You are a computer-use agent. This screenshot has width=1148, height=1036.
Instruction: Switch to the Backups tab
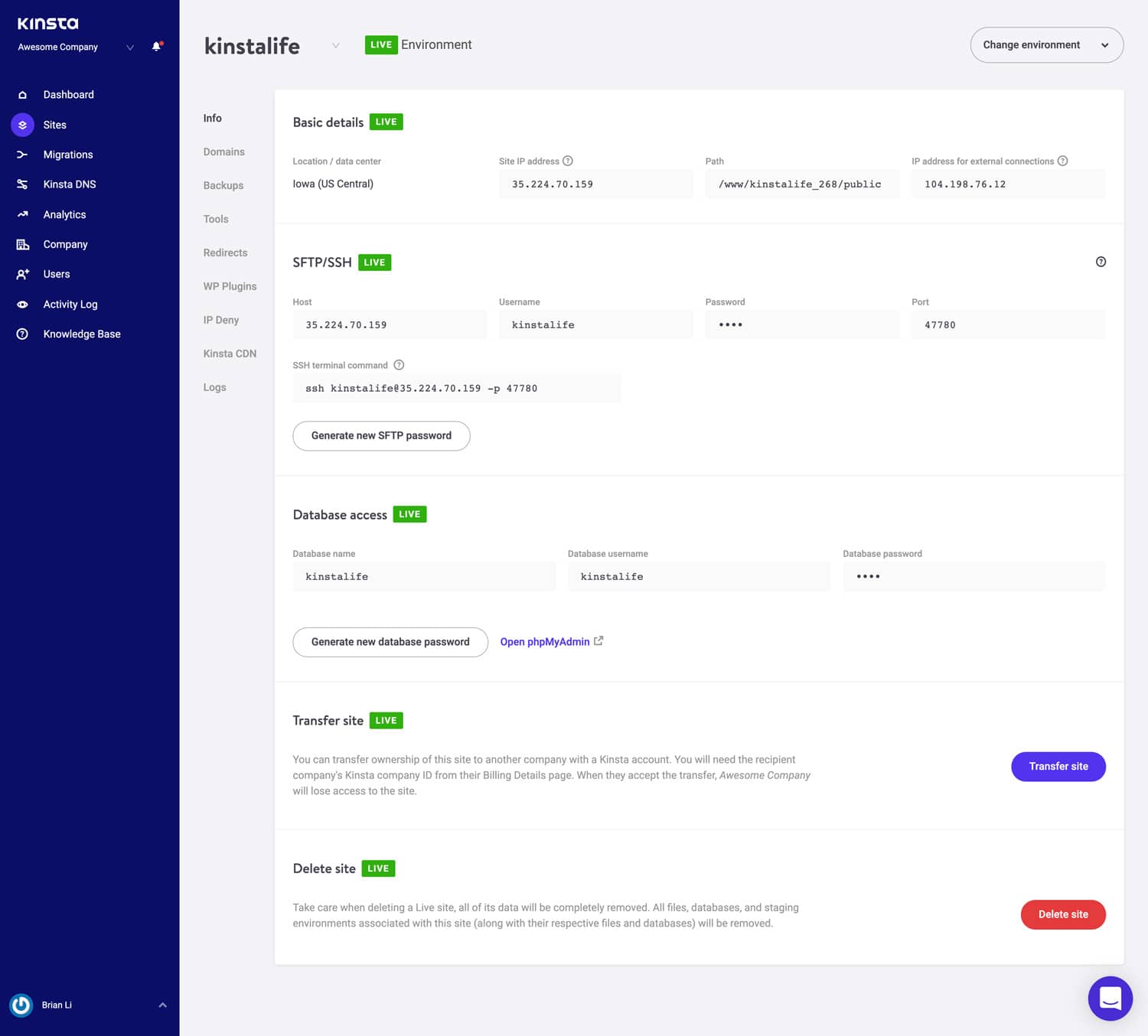pos(223,185)
